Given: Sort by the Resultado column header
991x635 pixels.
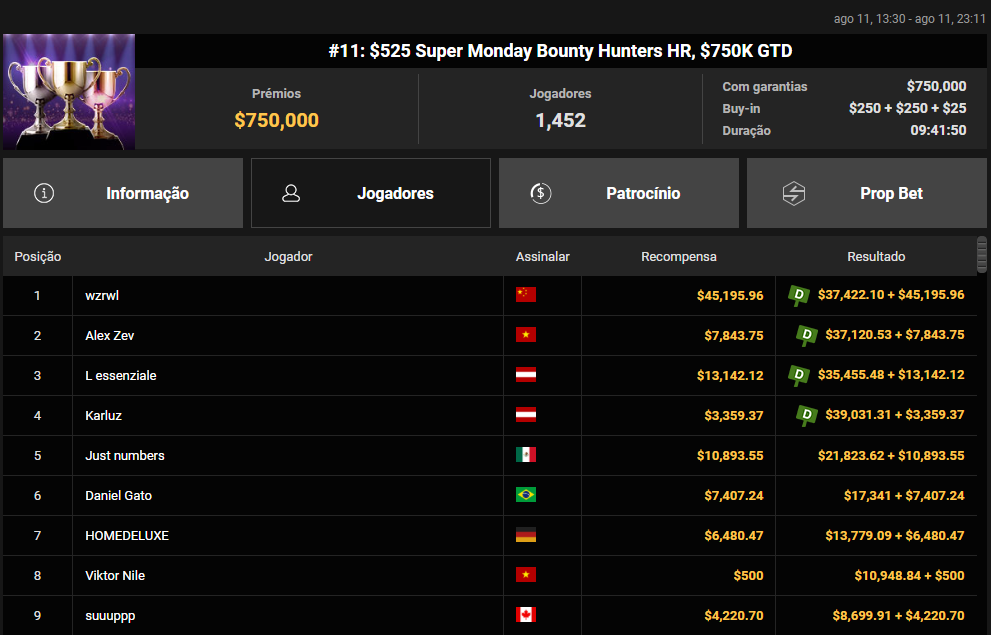Looking at the screenshot, I should 876,257.
